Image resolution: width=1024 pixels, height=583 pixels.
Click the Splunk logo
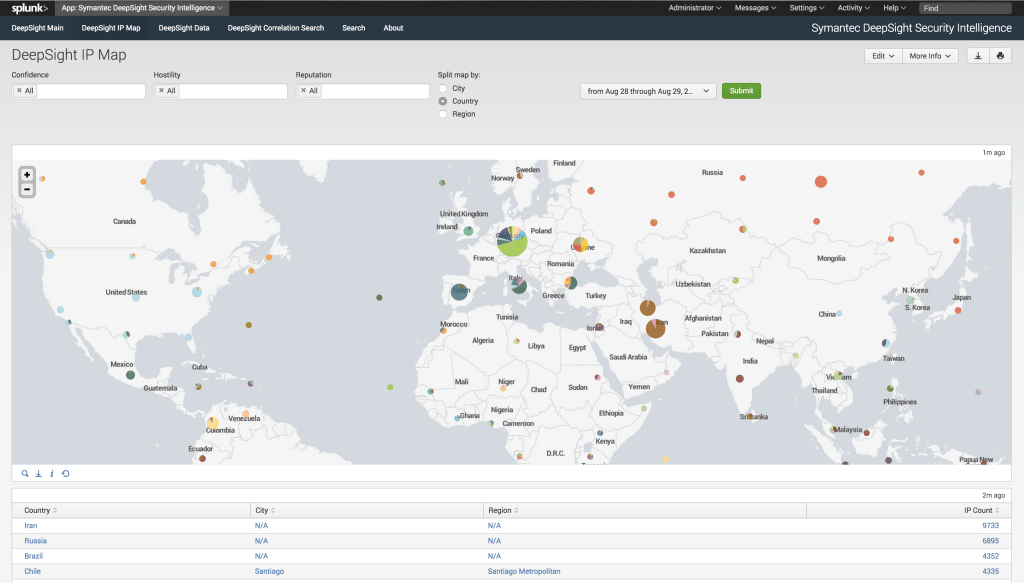point(29,8)
